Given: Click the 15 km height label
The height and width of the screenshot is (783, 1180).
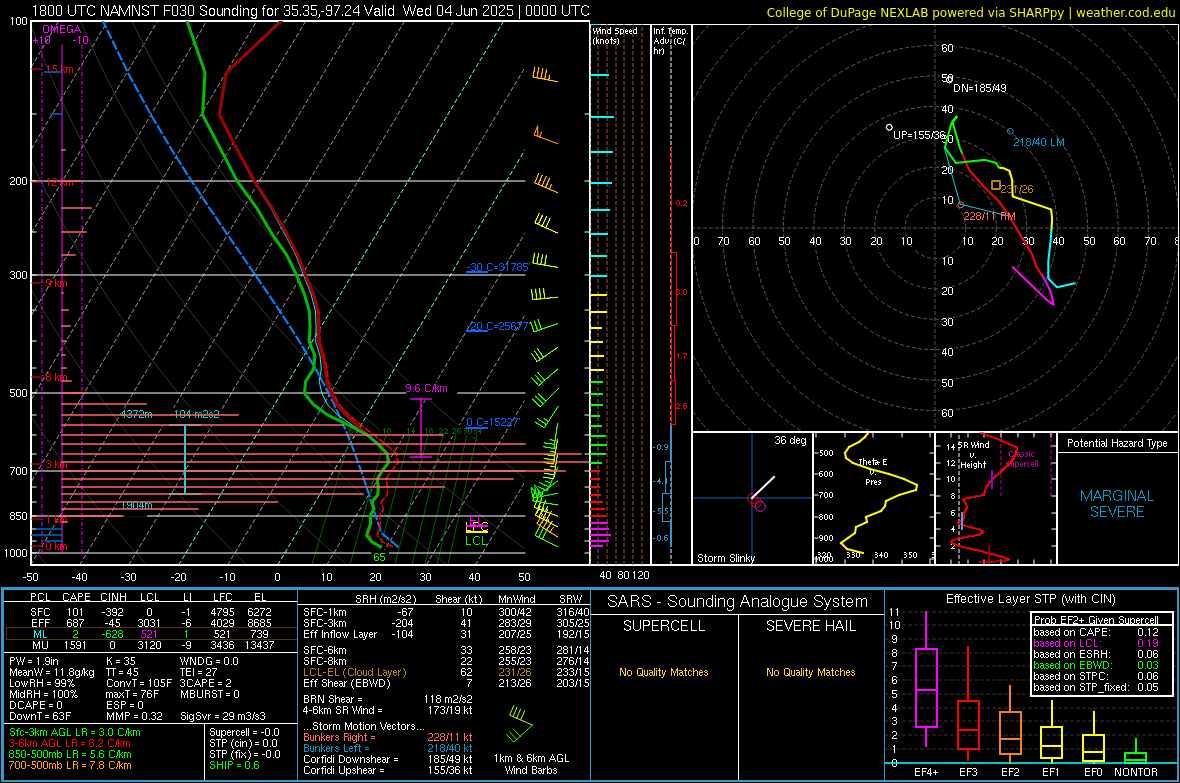Looking at the screenshot, I should 59,69.
